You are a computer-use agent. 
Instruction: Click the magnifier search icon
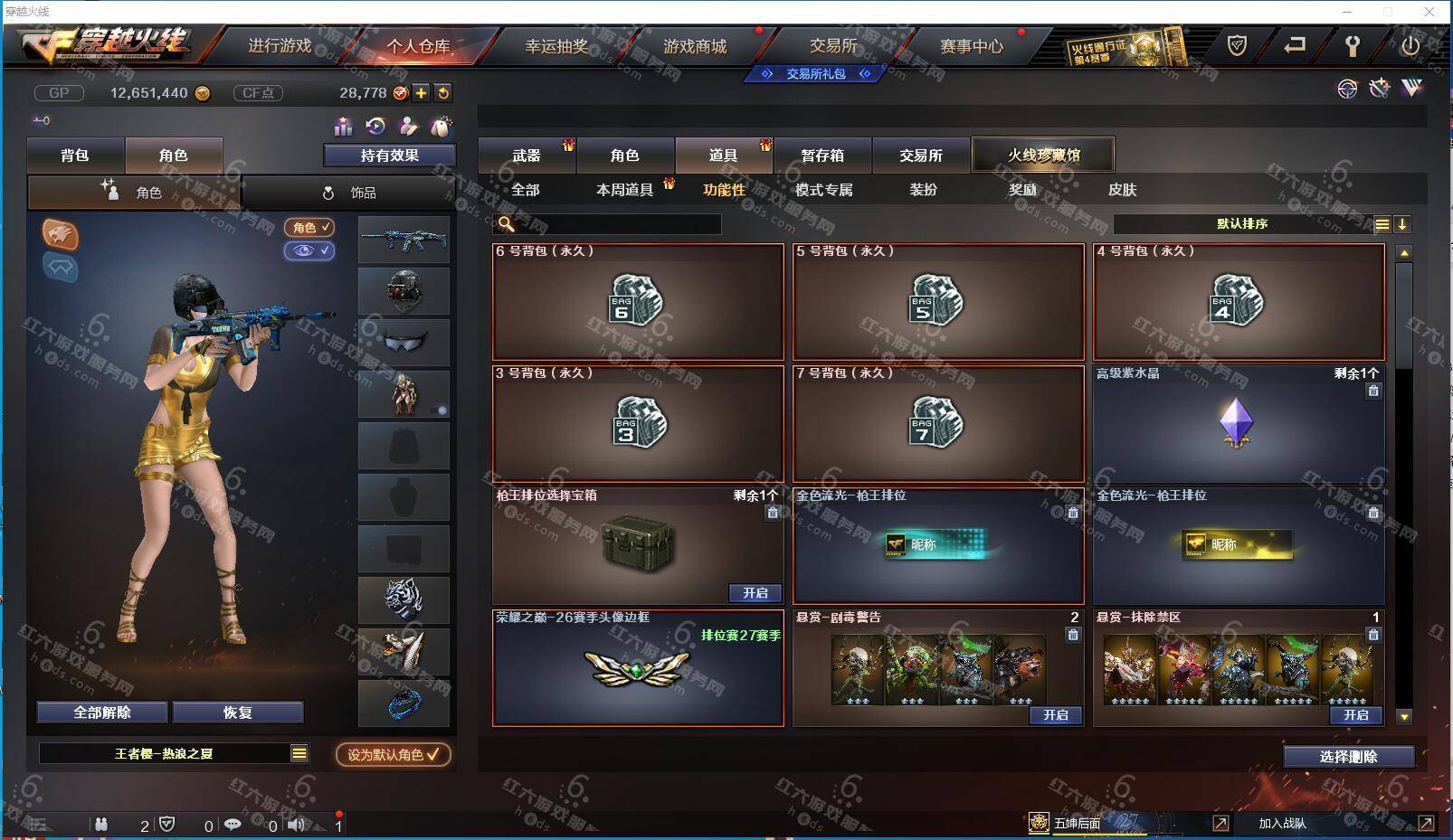click(x=507, y=224)
